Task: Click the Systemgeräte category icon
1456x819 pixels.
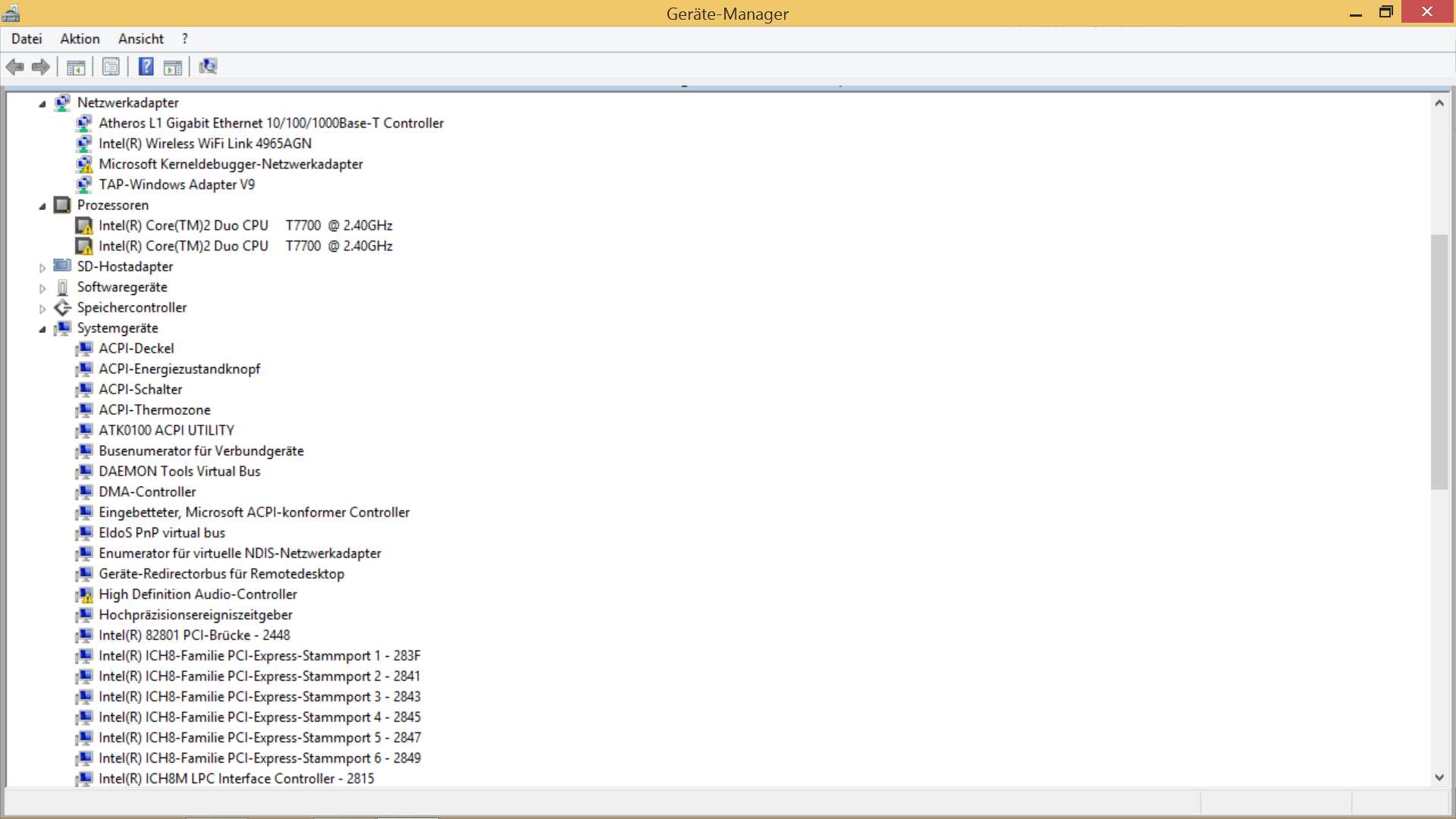Action: pyautogui.click(x=63, y=328)
